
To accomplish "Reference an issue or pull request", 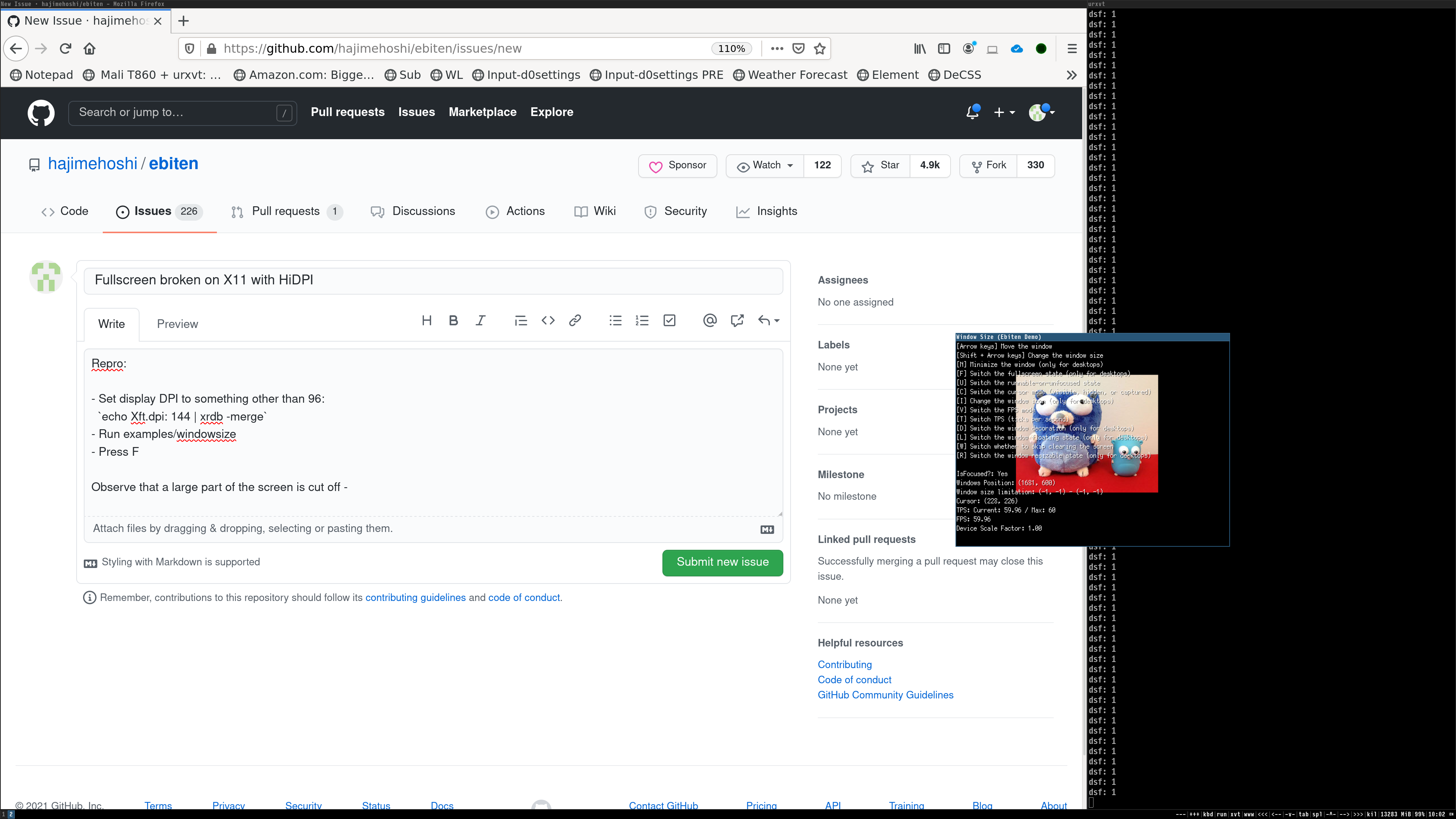I will pos(737,320).
